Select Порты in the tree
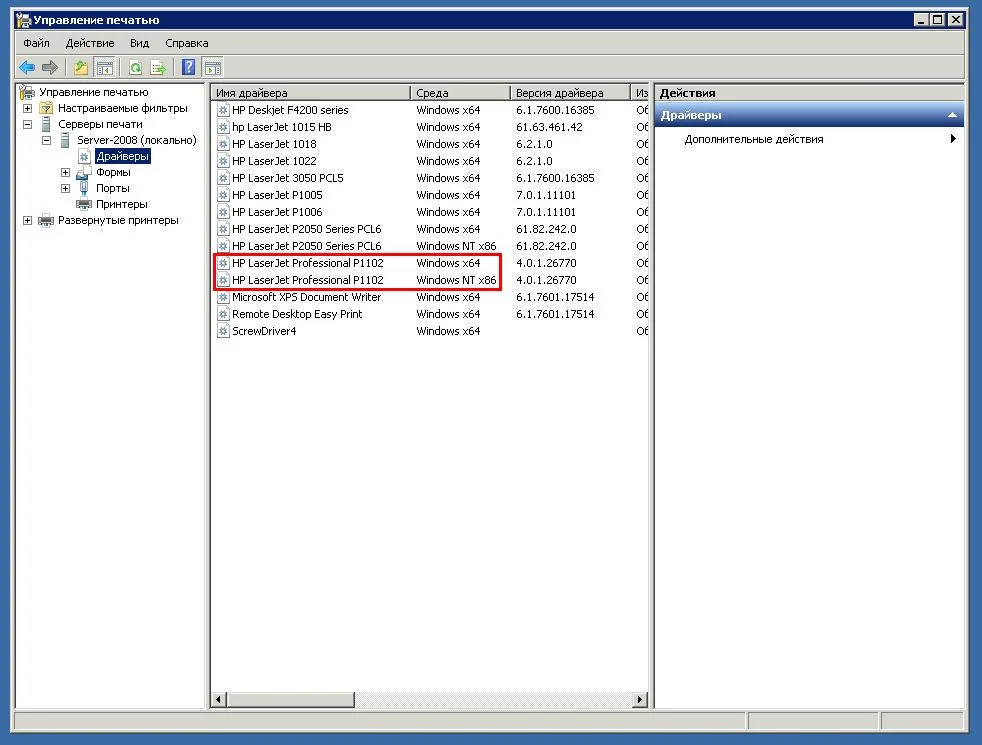This screenshot has height=745, width=982. pos(113,188)
